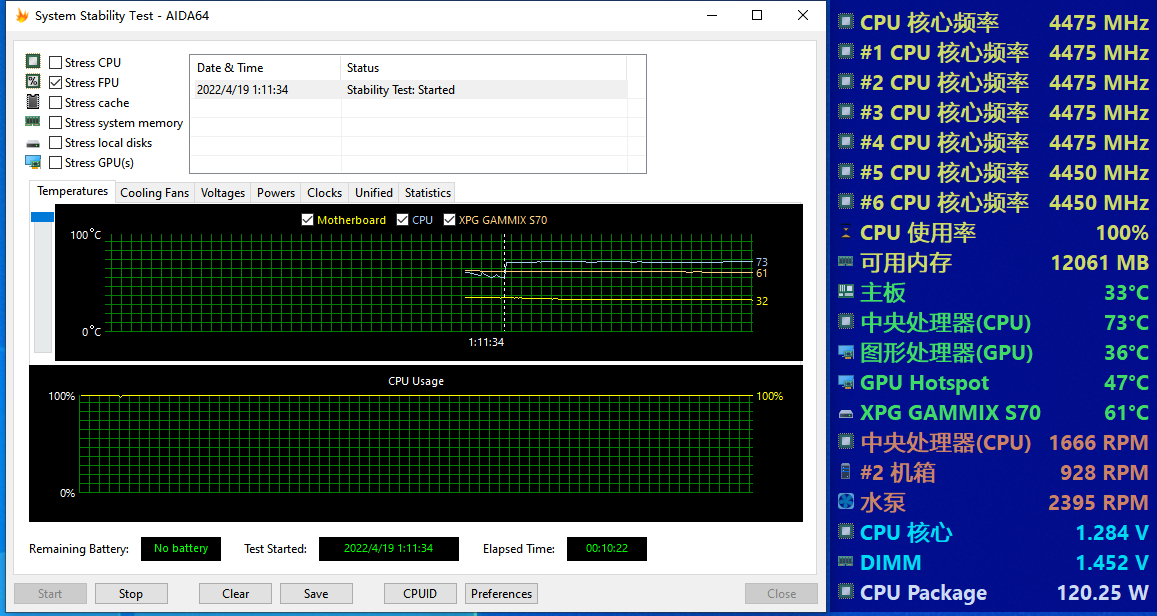Switch to the Cooling Fans tab

point(154,193)
